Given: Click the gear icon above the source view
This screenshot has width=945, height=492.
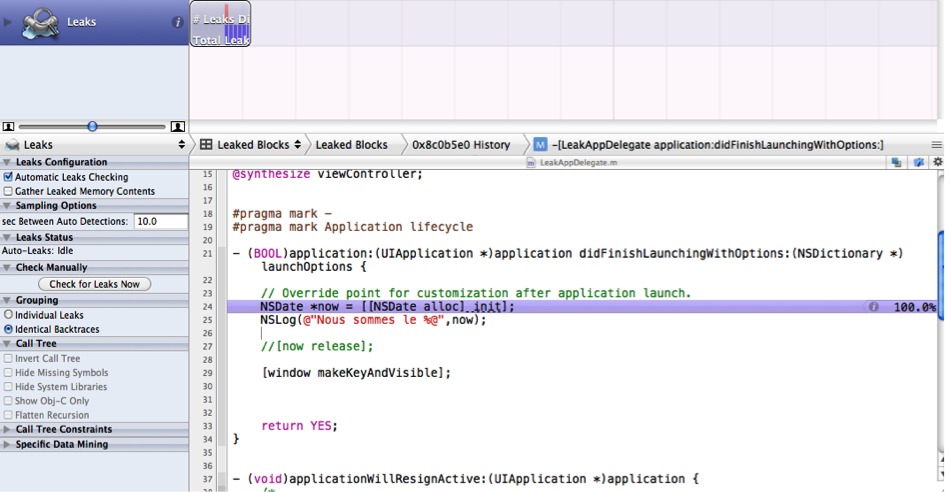Looking at the screenshot, I should pos(937,162).
